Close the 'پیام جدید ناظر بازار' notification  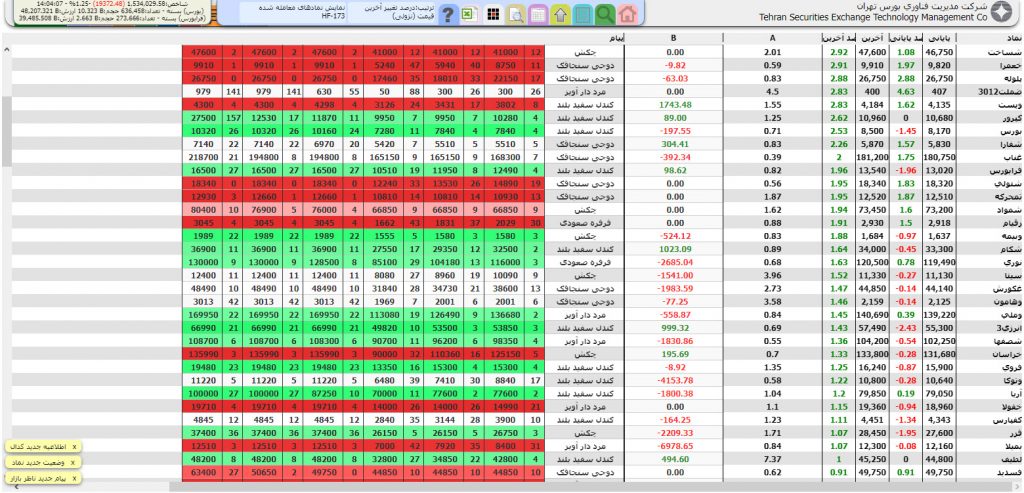pos(74,479)
